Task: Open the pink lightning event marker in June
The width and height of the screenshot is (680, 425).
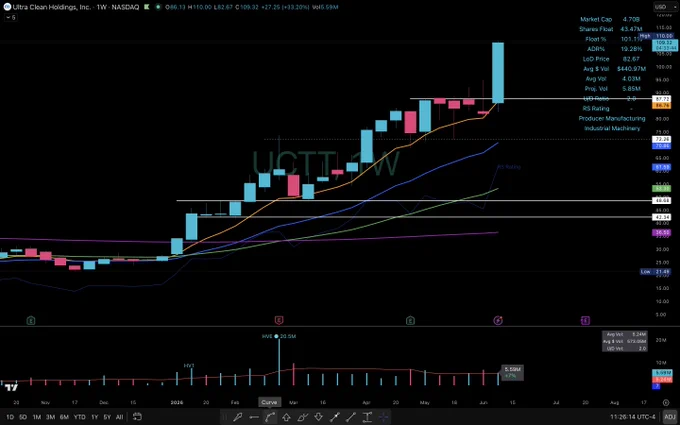Action: tap(498, 321)
